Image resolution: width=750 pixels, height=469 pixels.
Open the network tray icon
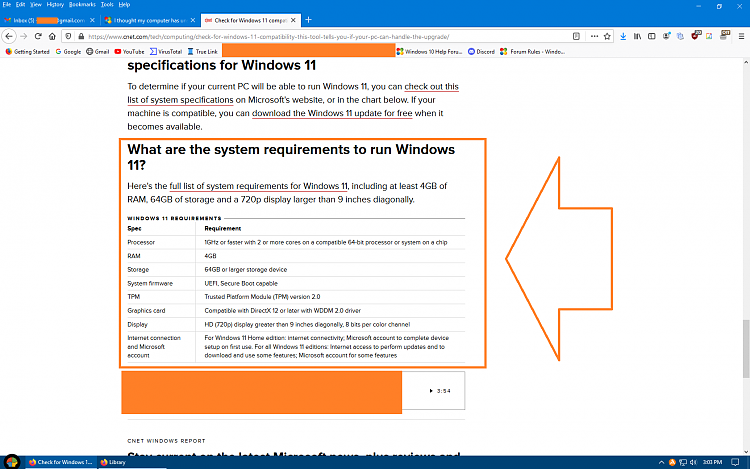tap(683, 462)
